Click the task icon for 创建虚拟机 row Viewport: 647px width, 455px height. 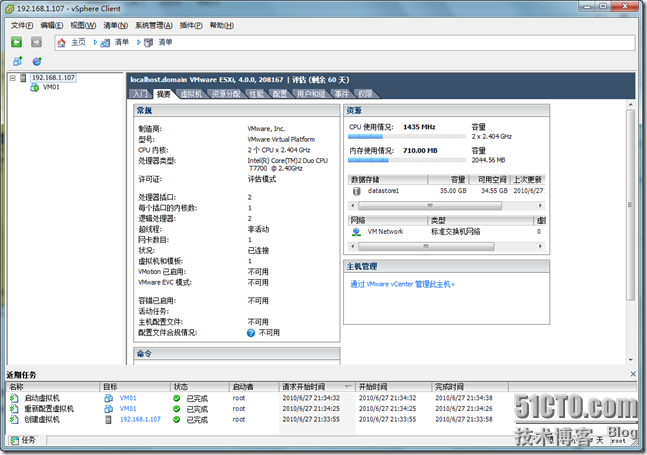(14, 420)
